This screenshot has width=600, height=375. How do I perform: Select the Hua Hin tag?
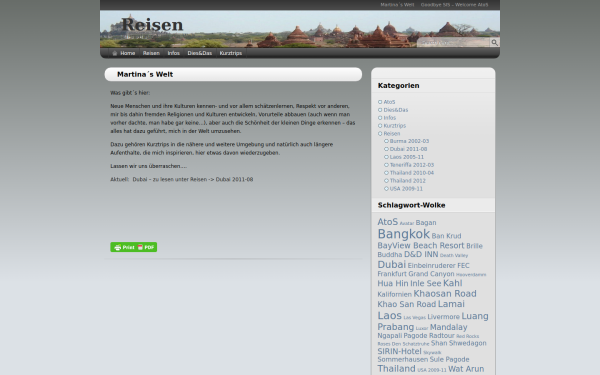[393, 284]
